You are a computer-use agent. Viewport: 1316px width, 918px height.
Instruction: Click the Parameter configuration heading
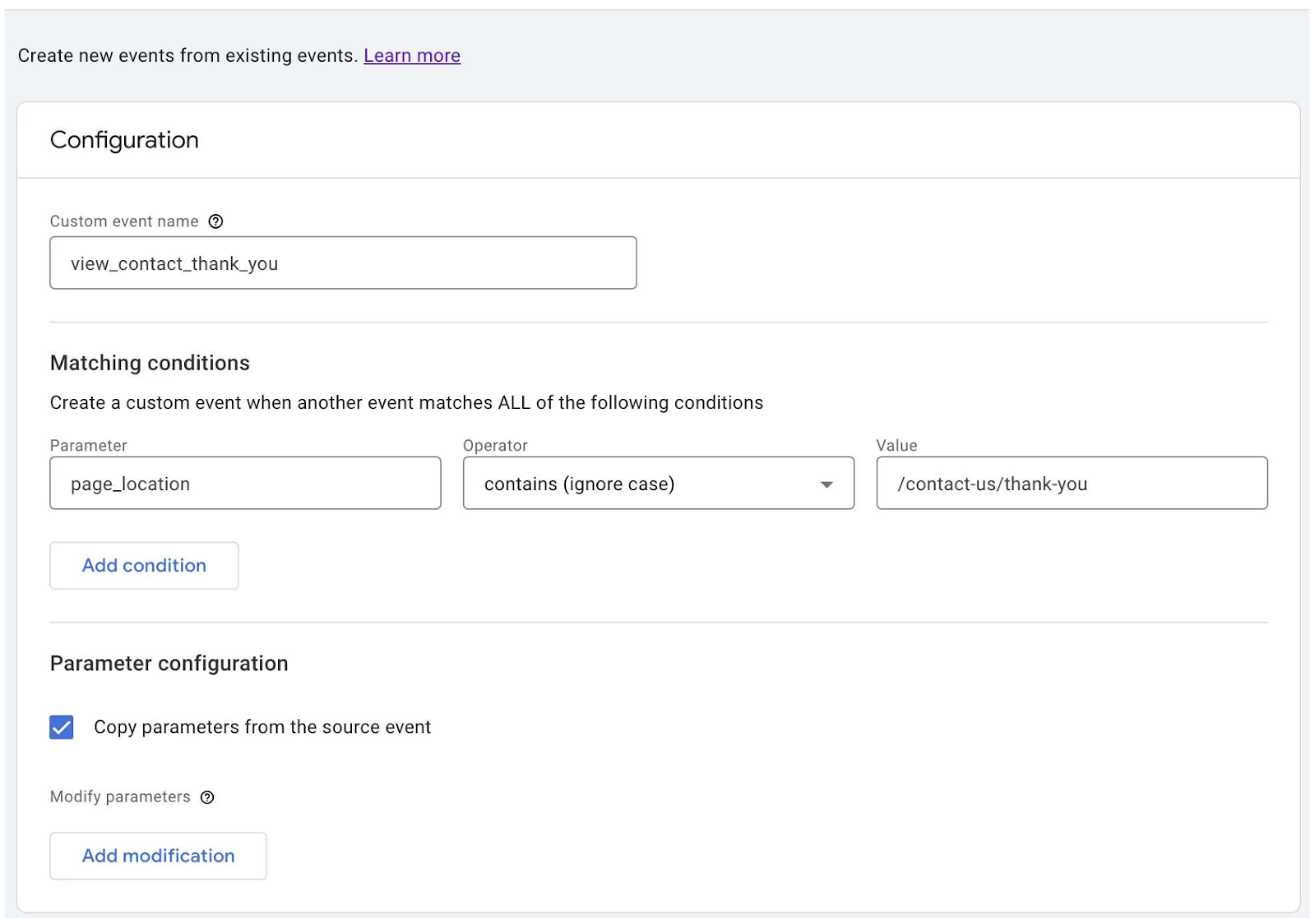pos(169,663)
